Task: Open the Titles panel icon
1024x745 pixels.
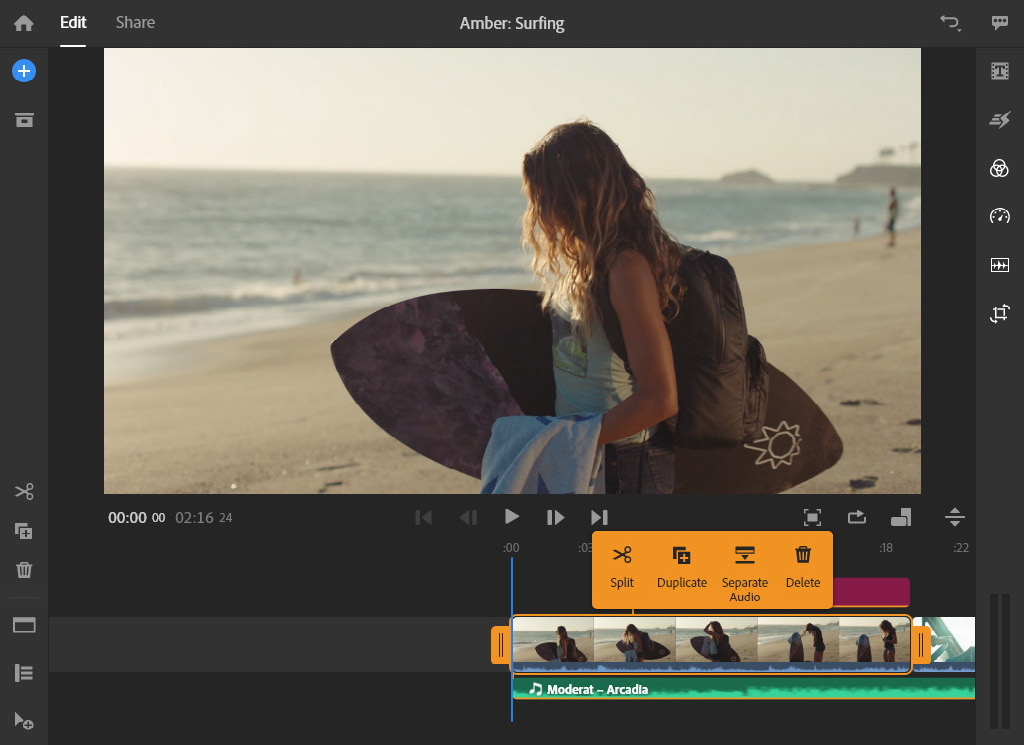Action: [x=999, y=71]
